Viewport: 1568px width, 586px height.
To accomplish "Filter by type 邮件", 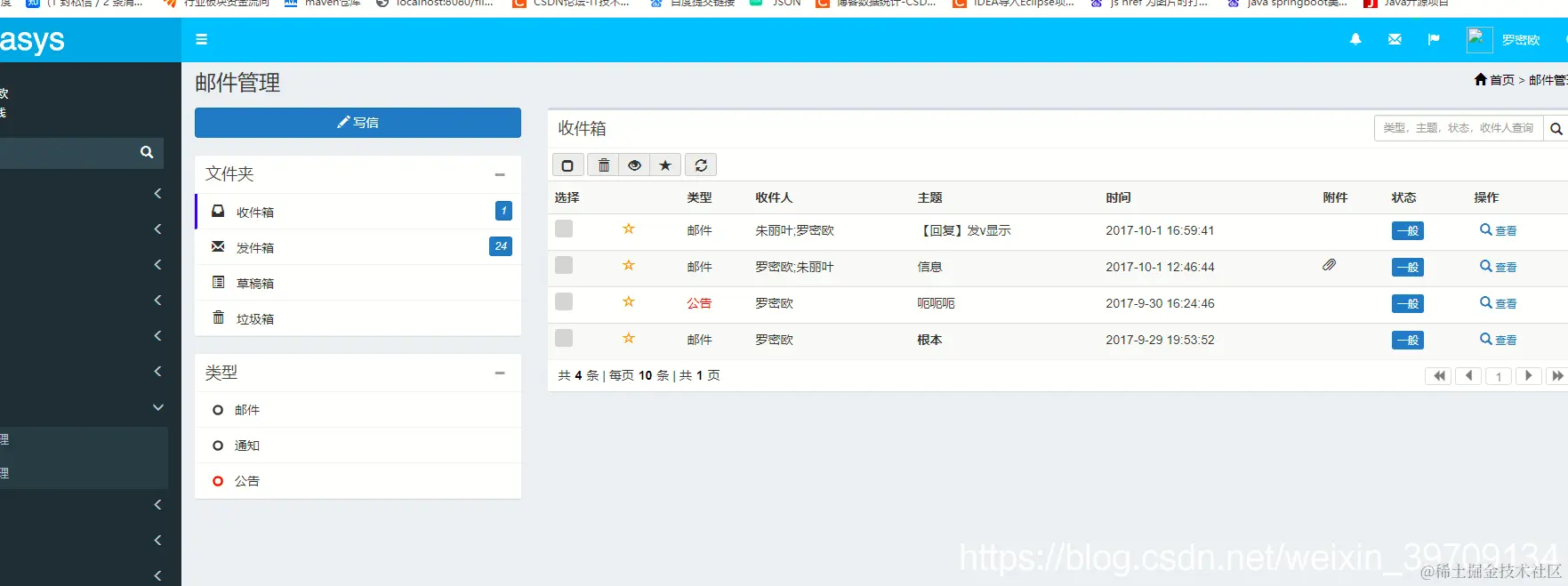I will tap(358, 410).
